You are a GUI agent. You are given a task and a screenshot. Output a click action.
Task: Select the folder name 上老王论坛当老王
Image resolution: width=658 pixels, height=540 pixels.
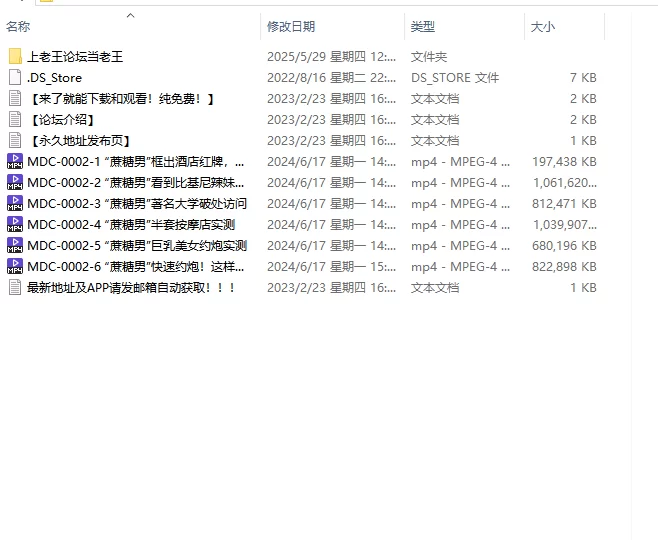pos(75,57)
